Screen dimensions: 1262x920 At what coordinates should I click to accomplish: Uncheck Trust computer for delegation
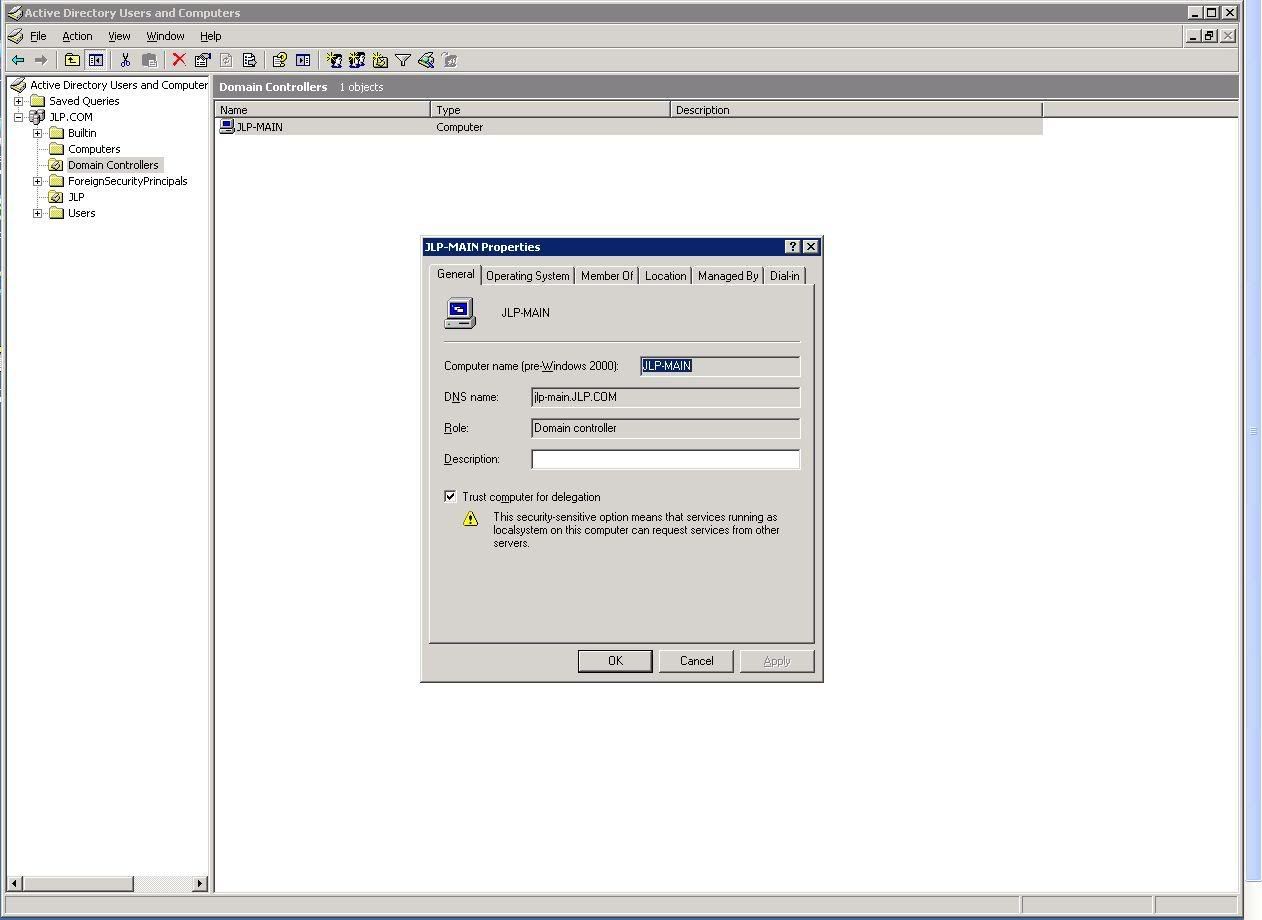coord(450,496)
